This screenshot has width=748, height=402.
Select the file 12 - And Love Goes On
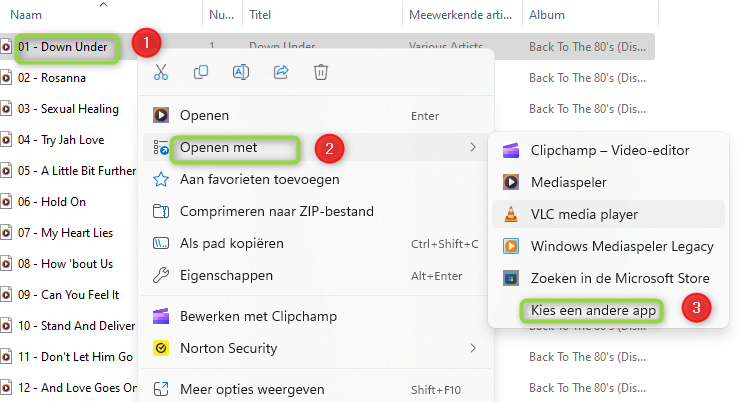click(x=77, y=388)
